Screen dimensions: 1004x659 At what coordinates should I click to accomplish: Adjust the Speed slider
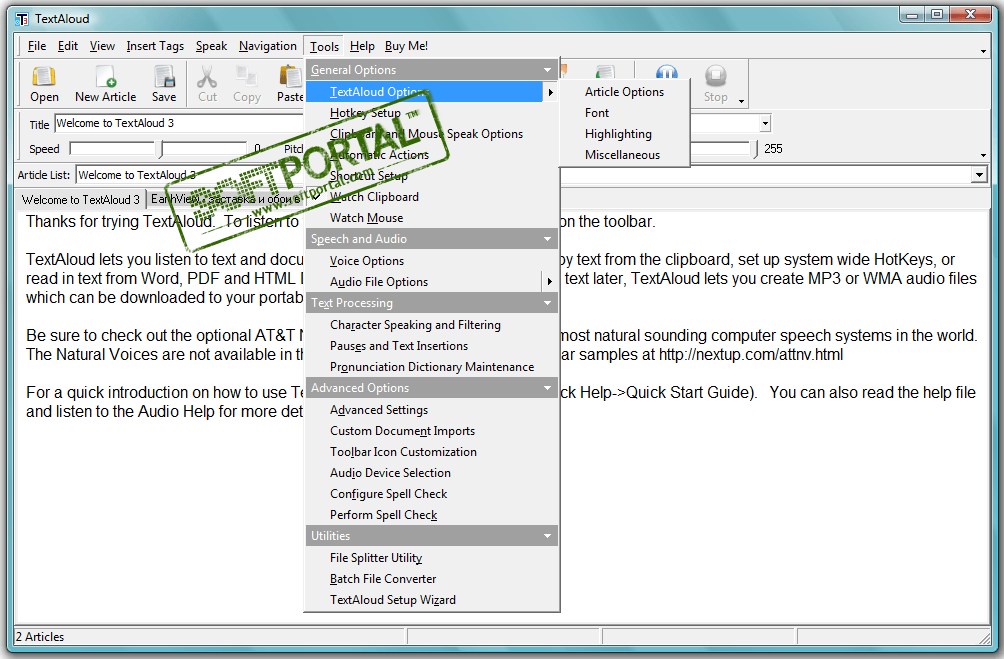(x=158, y=149)
